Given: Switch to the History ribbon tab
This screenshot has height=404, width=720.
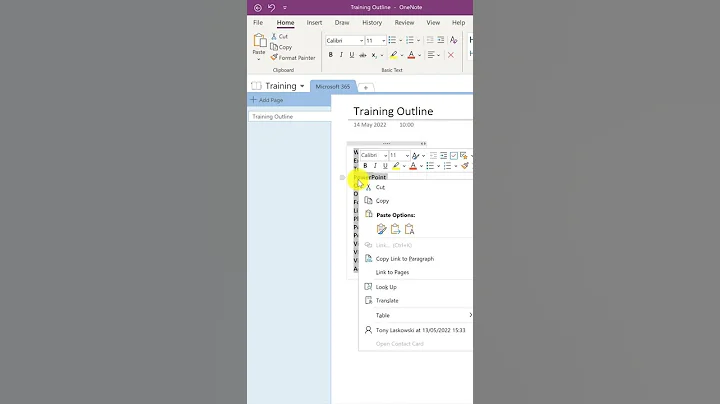Looking at the screenshot, I should 372,22.
